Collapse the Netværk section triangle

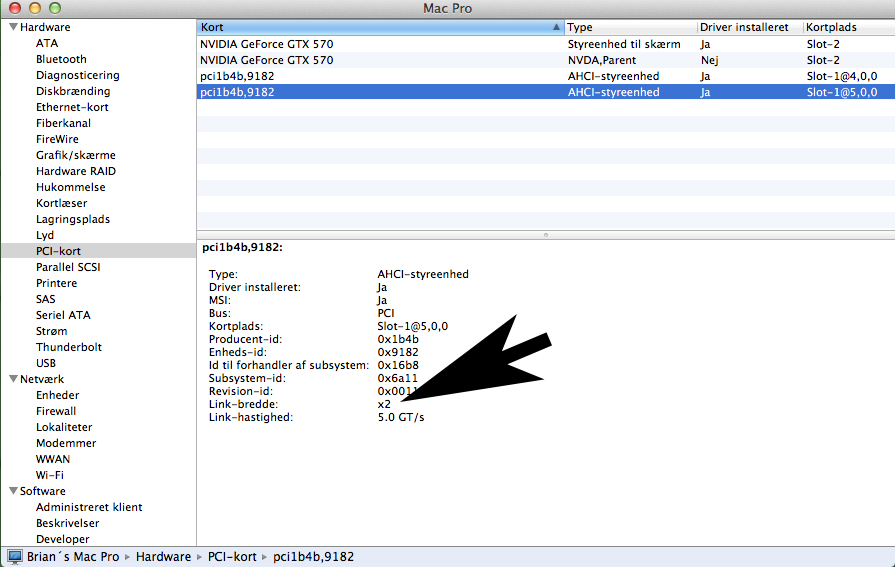point(13,379)
